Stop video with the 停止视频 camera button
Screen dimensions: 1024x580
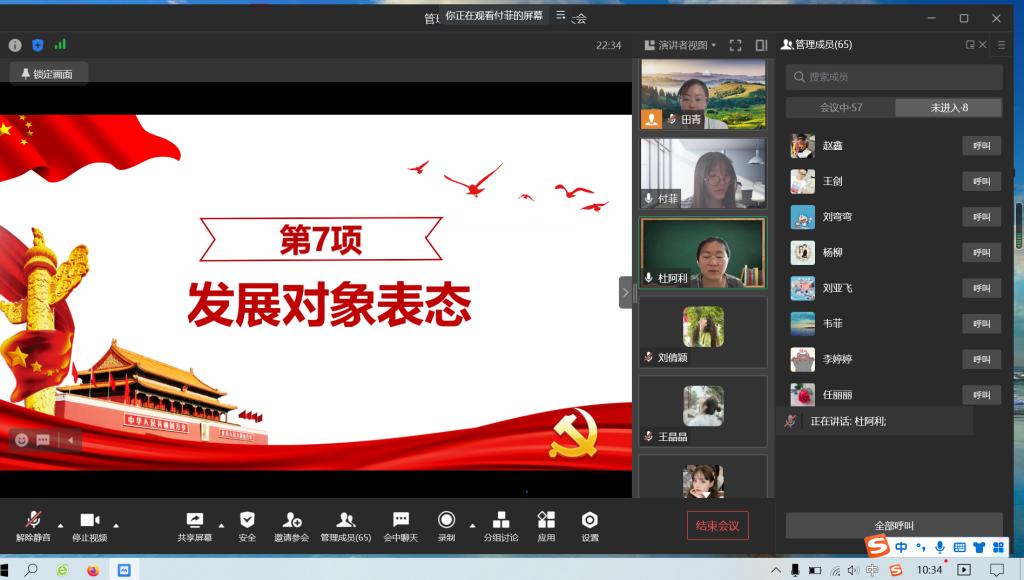pos(89,525)
